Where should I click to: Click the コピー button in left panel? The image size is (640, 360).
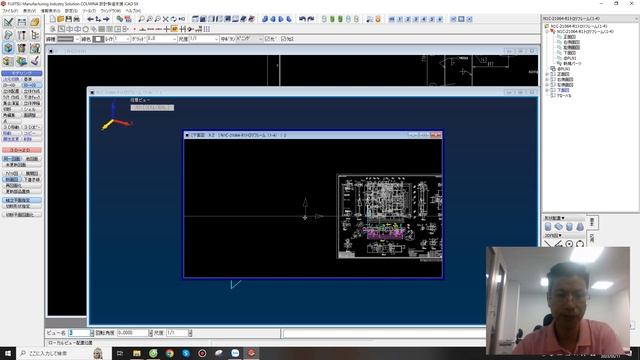click(32, 133)
